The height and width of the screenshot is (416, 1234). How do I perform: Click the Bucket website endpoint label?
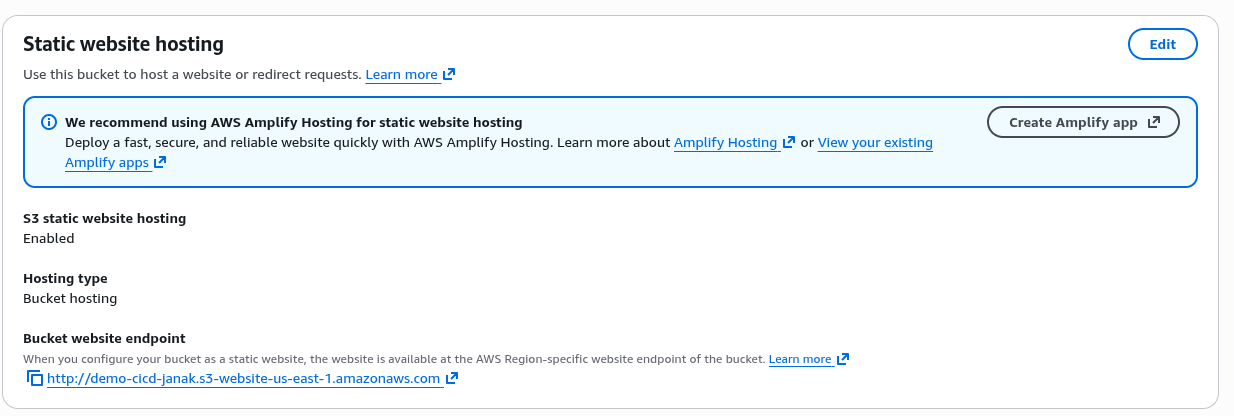104,339
